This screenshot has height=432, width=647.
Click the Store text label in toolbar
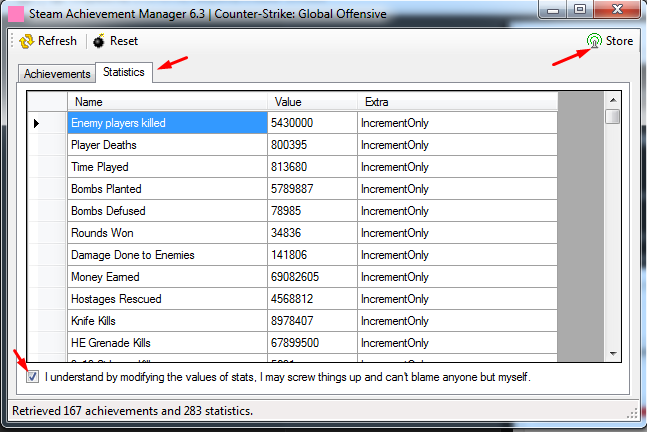[619, 41]
